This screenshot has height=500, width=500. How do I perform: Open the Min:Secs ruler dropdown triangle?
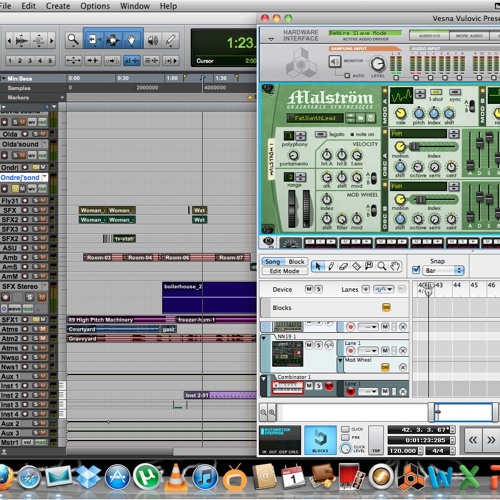(x=3, y=79)
